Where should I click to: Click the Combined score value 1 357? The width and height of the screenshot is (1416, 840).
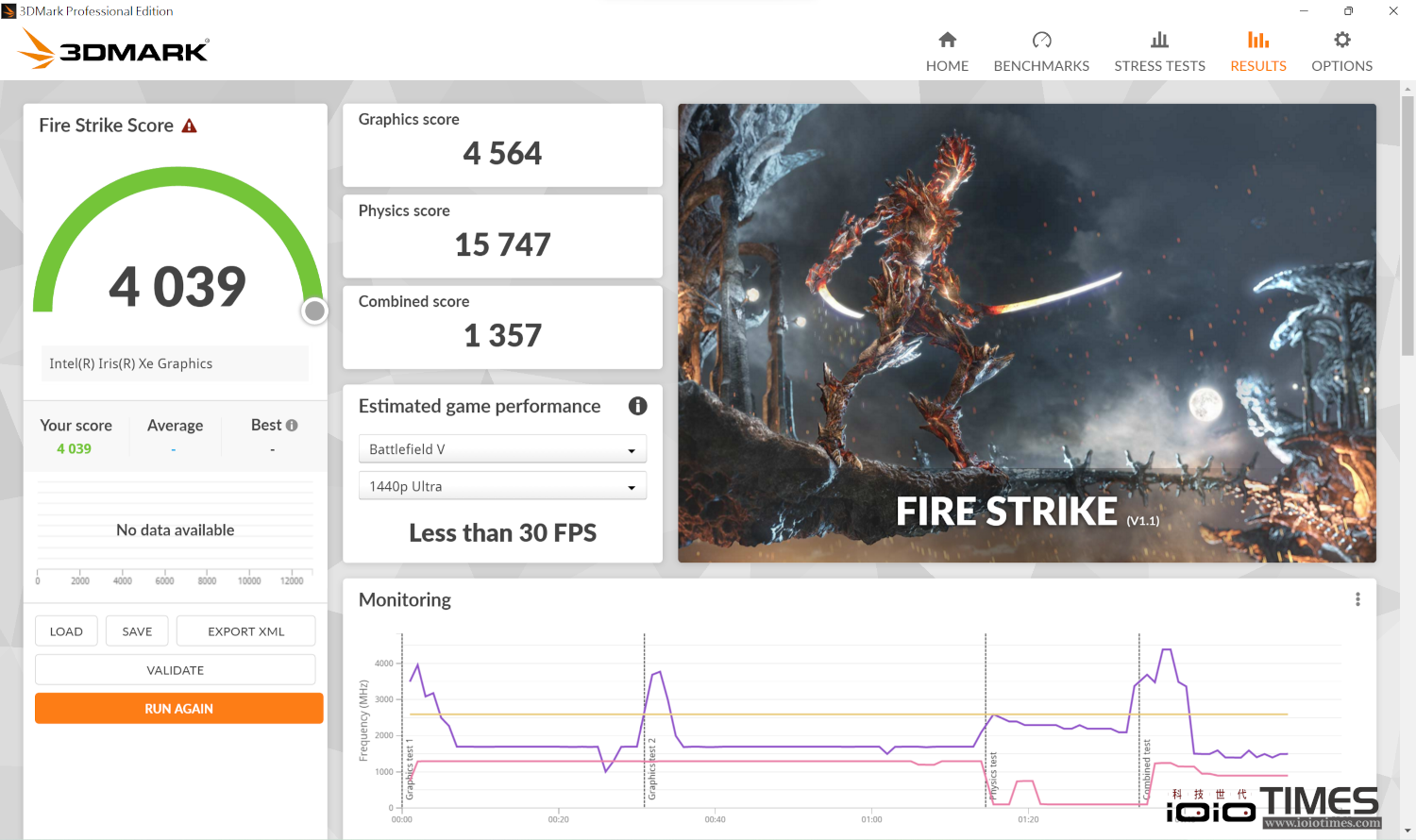(502, 335)
